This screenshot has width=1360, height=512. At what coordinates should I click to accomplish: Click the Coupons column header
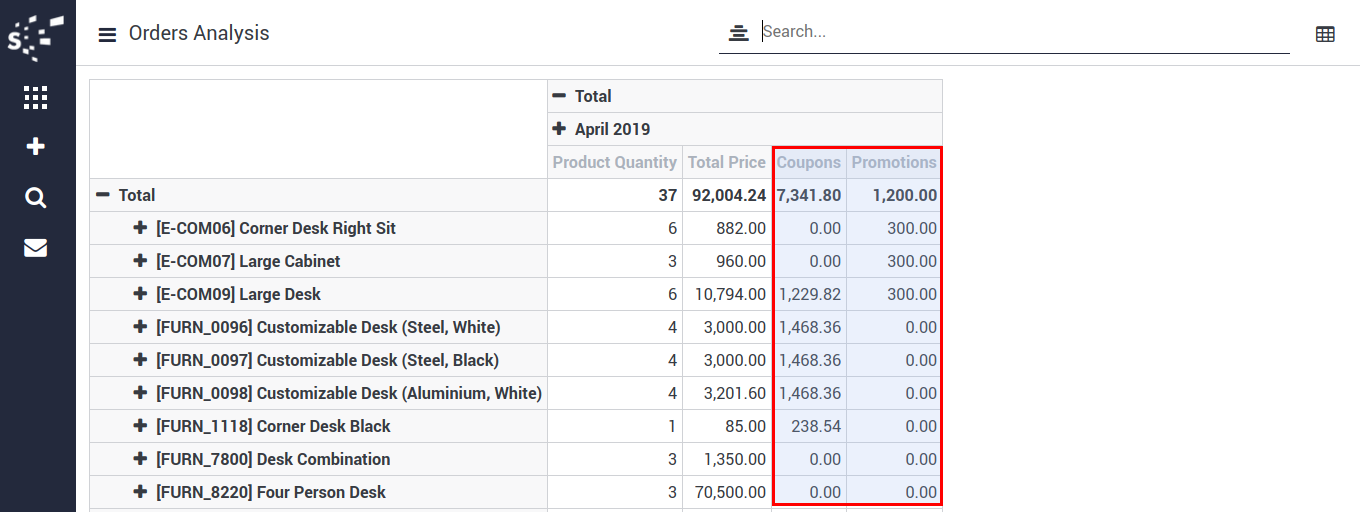(808, 162)
